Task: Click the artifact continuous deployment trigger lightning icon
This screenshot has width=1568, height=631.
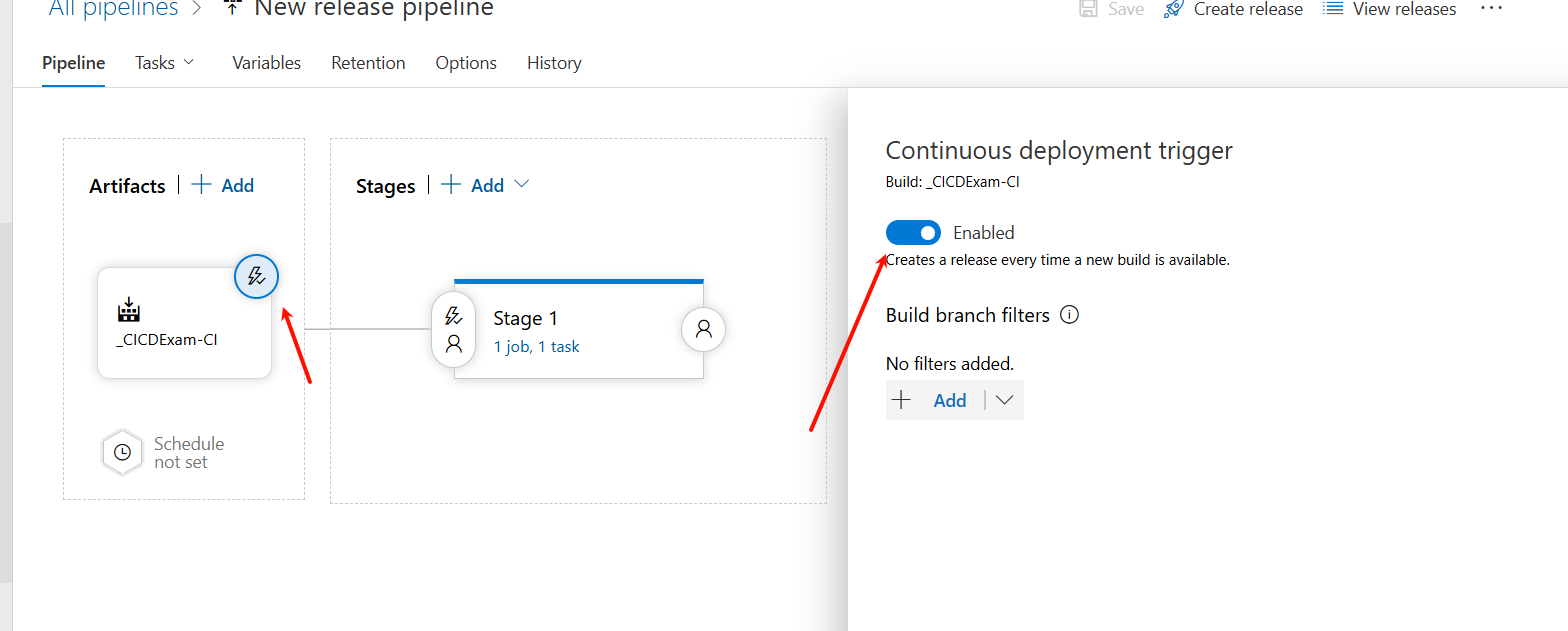Action: tap(256, 276)
